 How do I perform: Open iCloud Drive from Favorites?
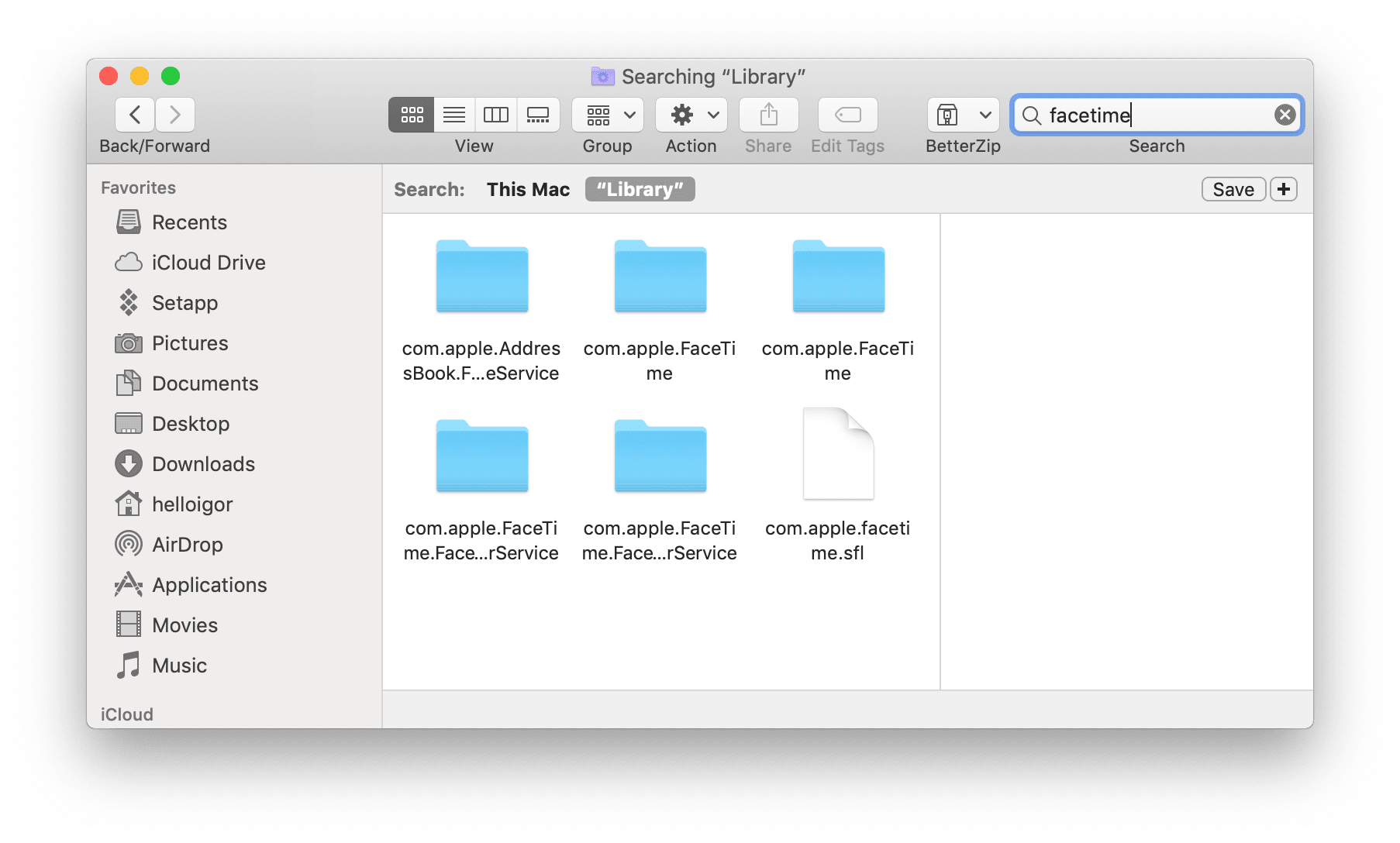[208, 262]
